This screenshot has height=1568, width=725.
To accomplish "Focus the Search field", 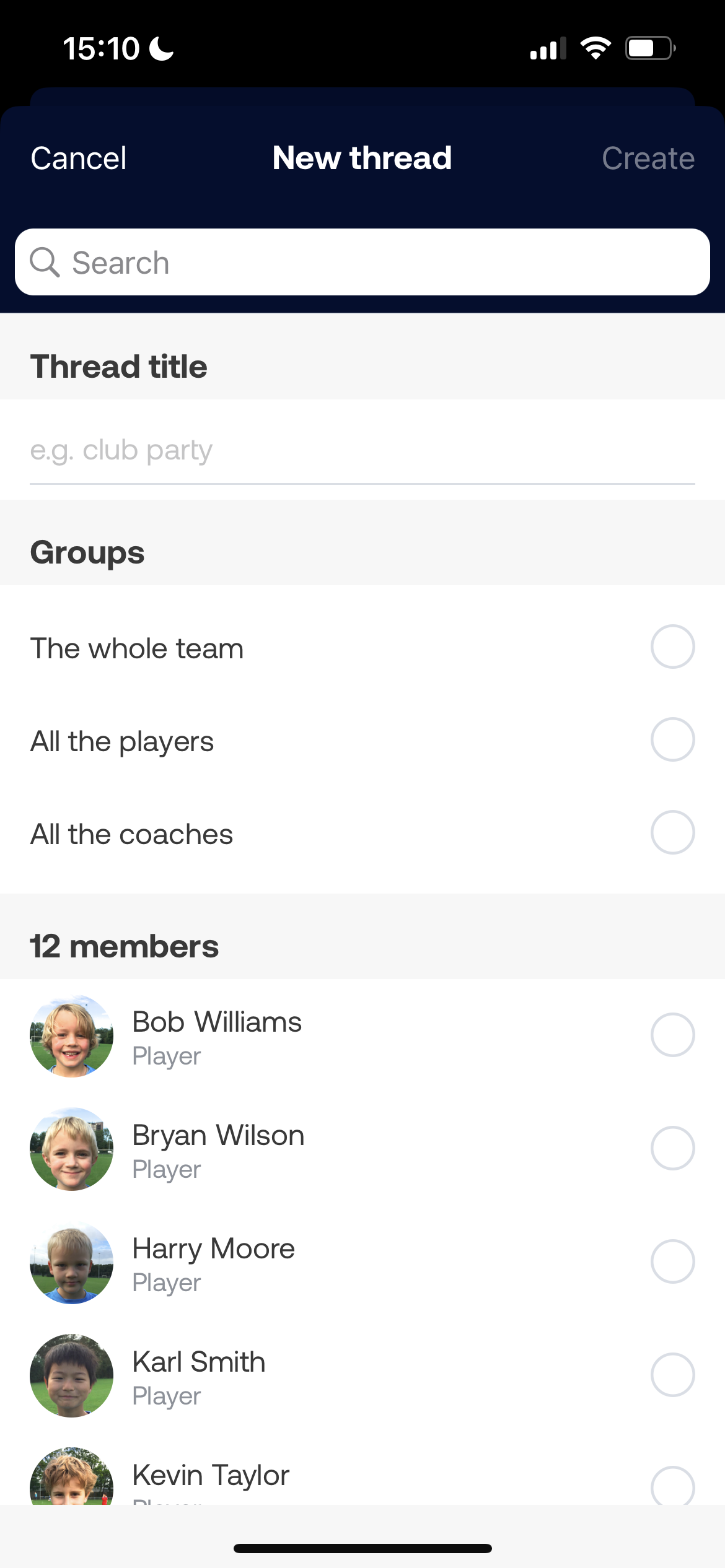I will (362, 262).
